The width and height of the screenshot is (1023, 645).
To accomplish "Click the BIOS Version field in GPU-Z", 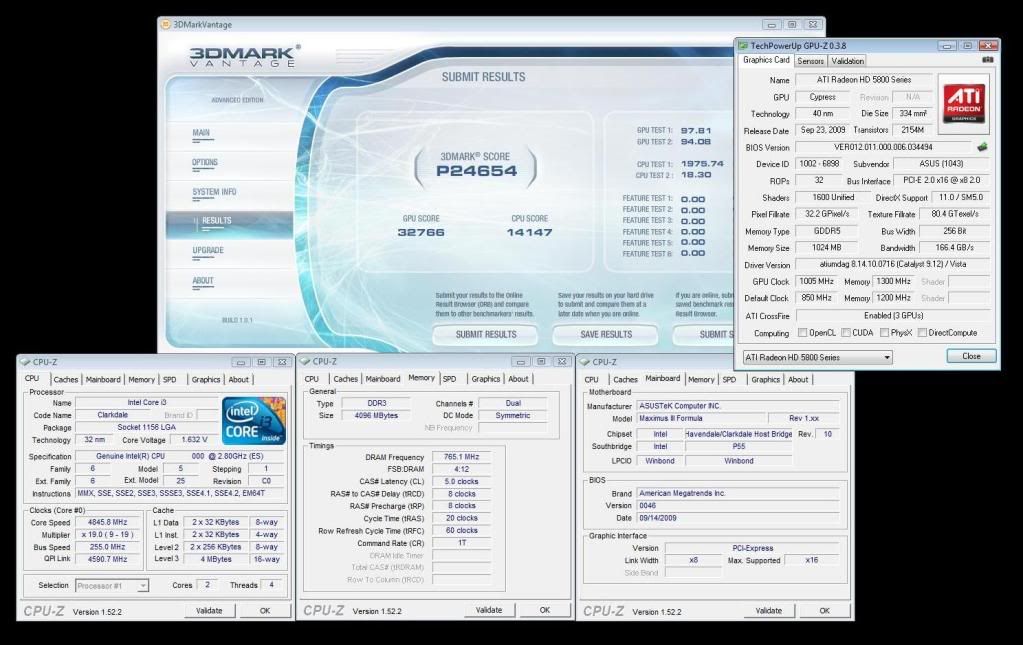I will (x=883, y=147).
